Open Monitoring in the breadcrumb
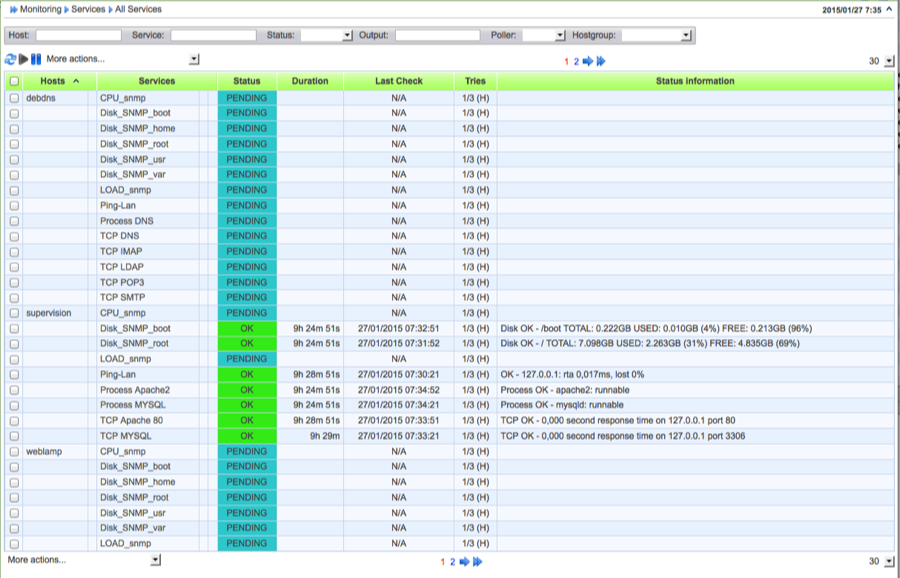900x578 pixels. pos(40,9)
